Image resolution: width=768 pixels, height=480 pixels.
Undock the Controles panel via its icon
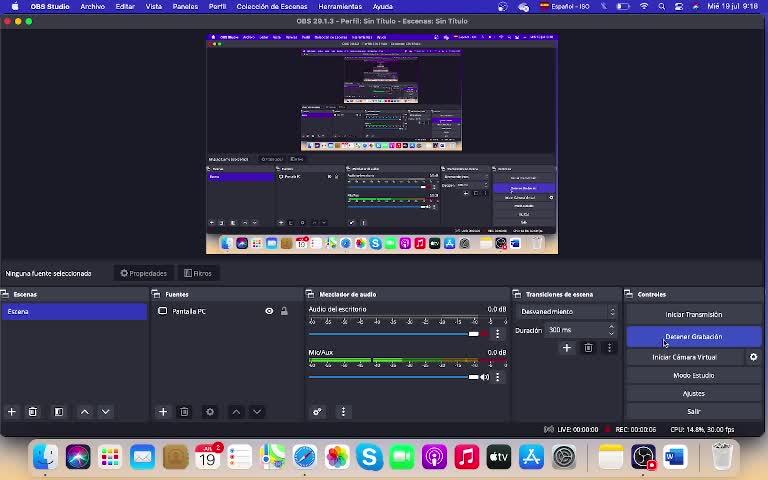click(628, 294)
